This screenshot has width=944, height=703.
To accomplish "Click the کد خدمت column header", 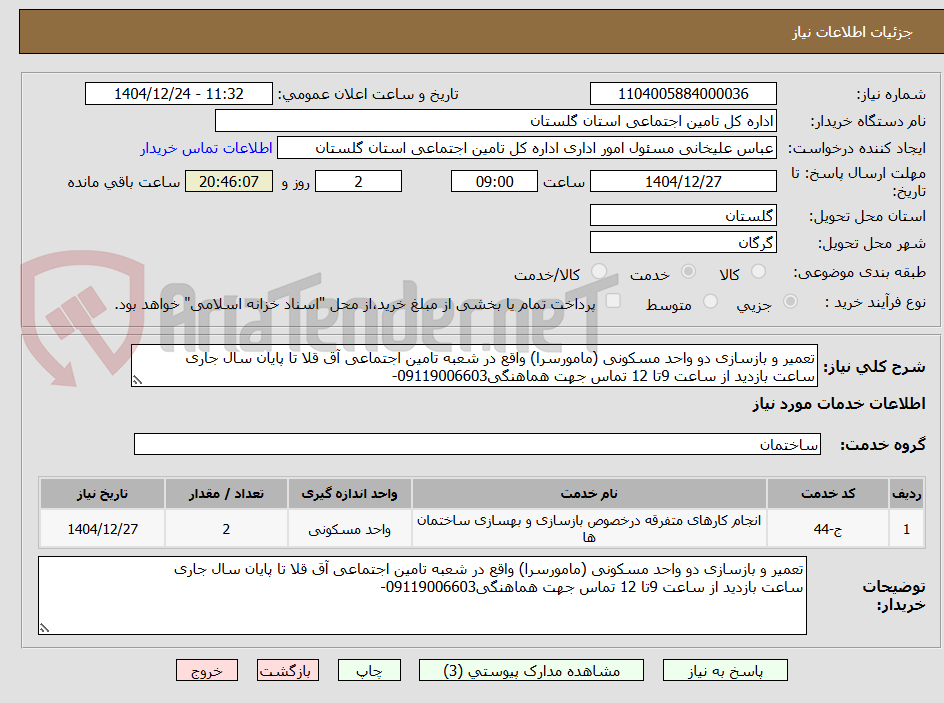I will [828, 494].
